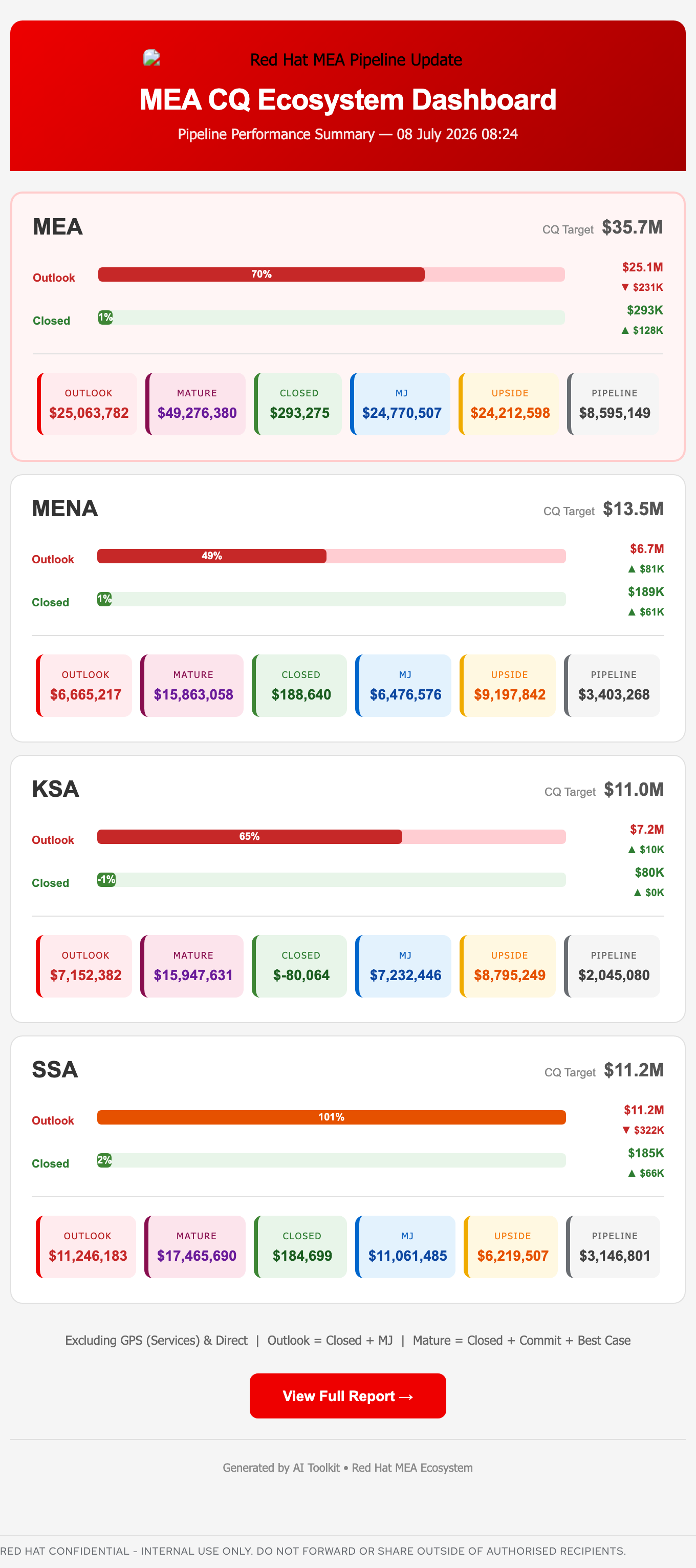Click the MENA Upside $9,197,842 card
Image resolution: width=696 pixels, height=1568 pixels.
pos(507,686)
